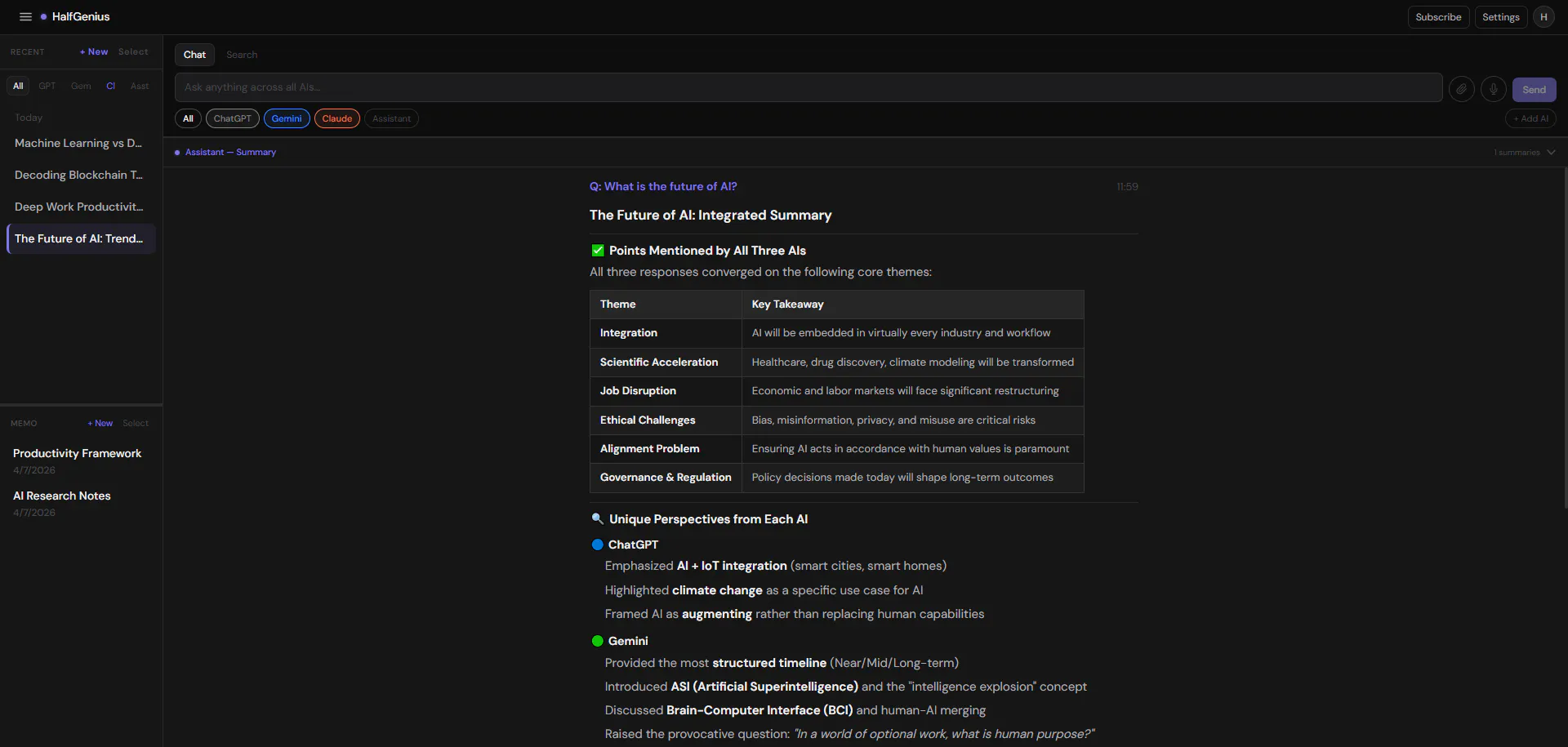Create a new memo
The height and width of the screenshot is (747, 1568).
100,423
